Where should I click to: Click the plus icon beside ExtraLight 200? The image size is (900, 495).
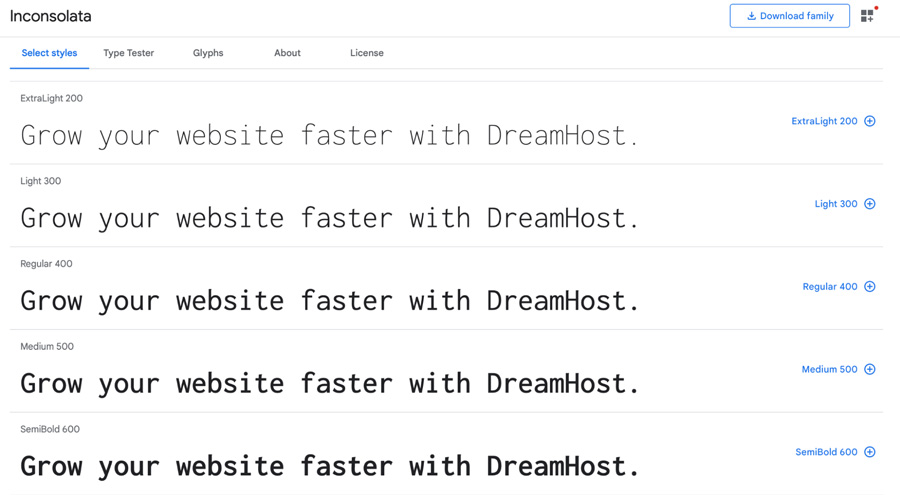870,121
